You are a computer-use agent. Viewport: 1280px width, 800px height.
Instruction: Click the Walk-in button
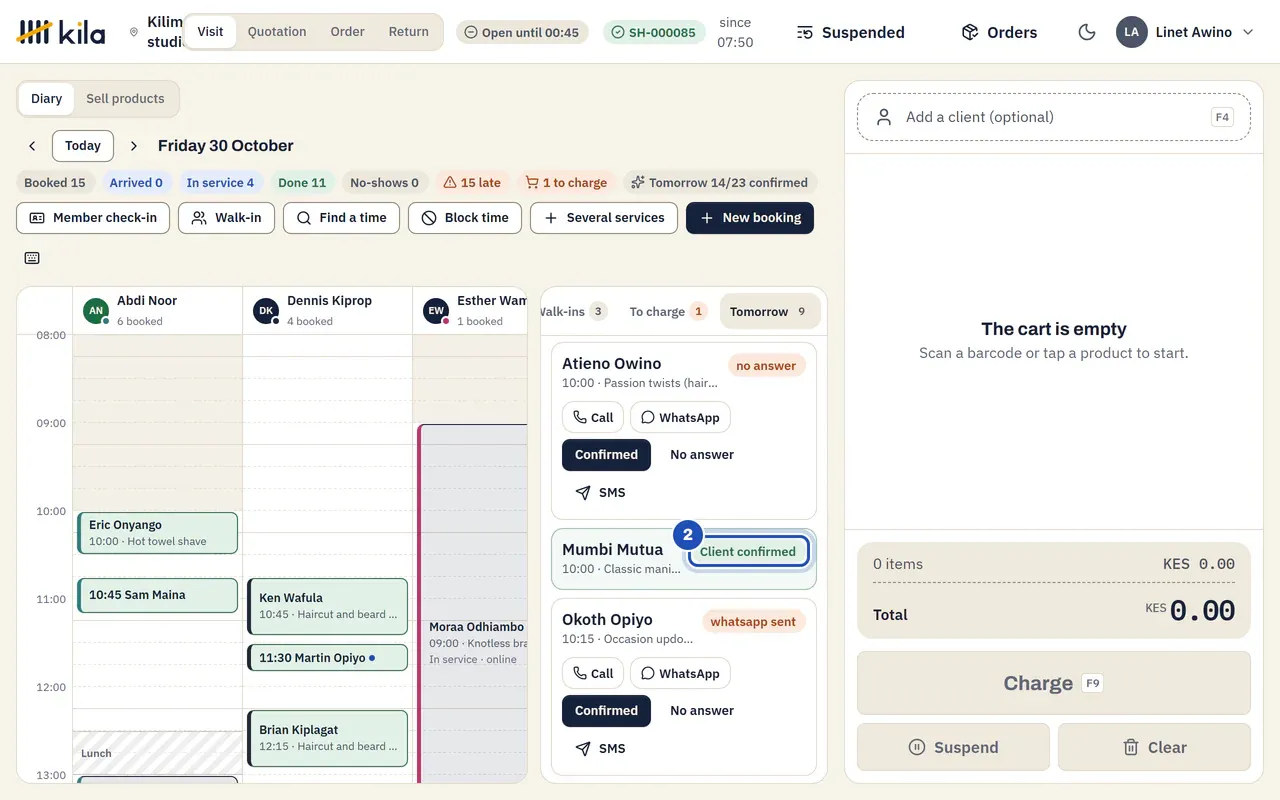(x=226, y=218)
